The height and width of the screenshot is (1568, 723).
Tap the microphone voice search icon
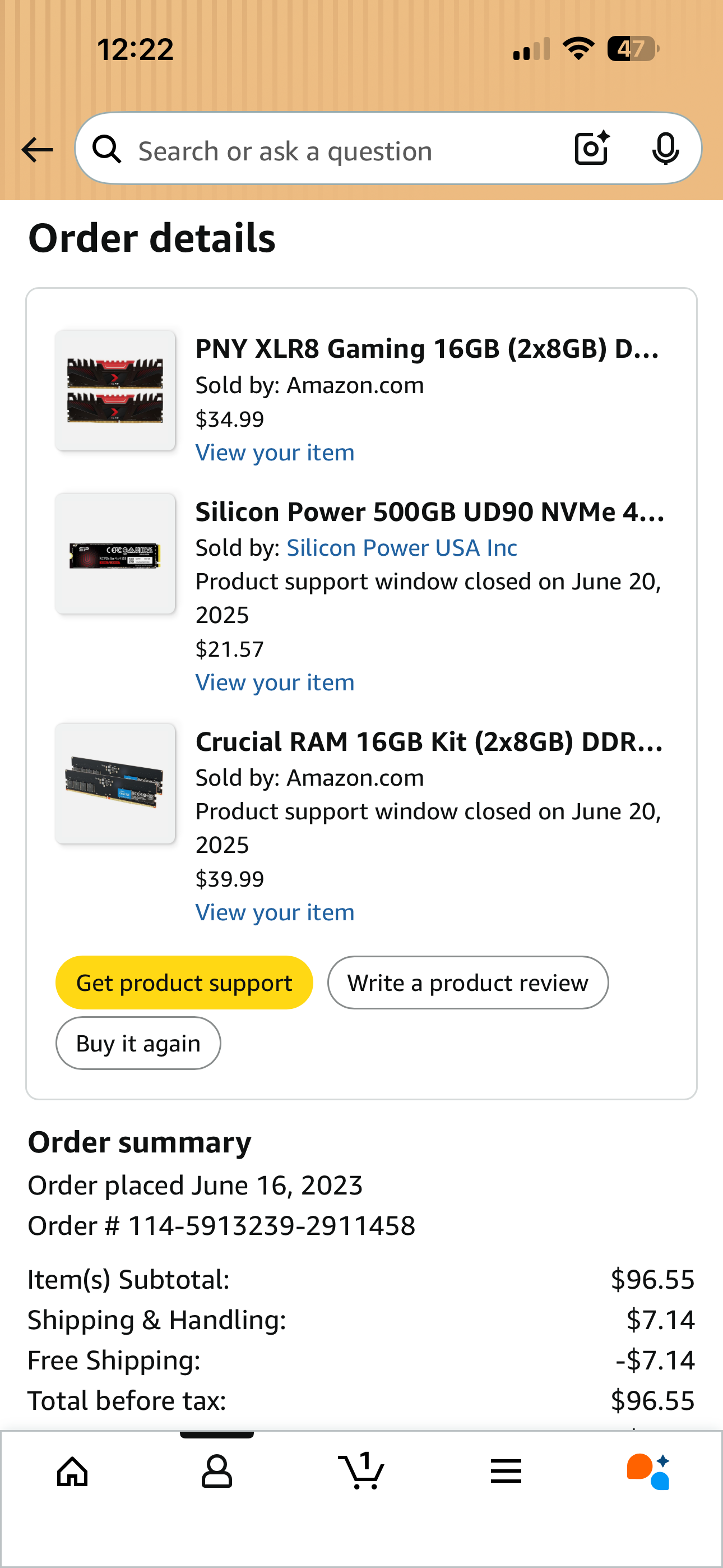(x=665, y=149)
